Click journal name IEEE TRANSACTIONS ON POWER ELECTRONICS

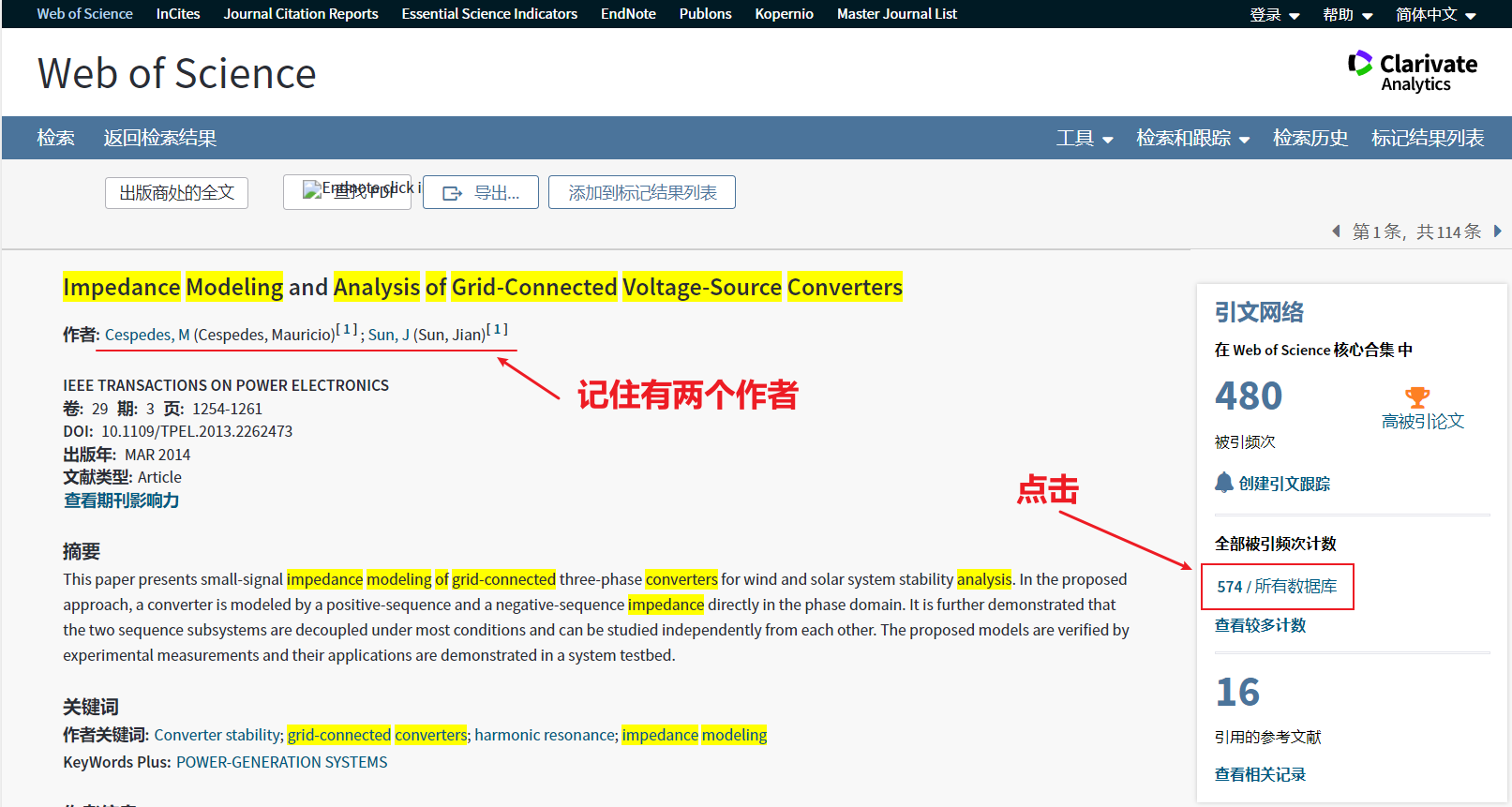click(226, 385)
